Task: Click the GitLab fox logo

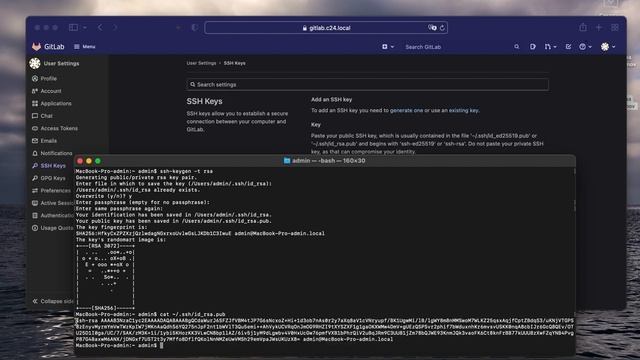Action: point(36,47)
